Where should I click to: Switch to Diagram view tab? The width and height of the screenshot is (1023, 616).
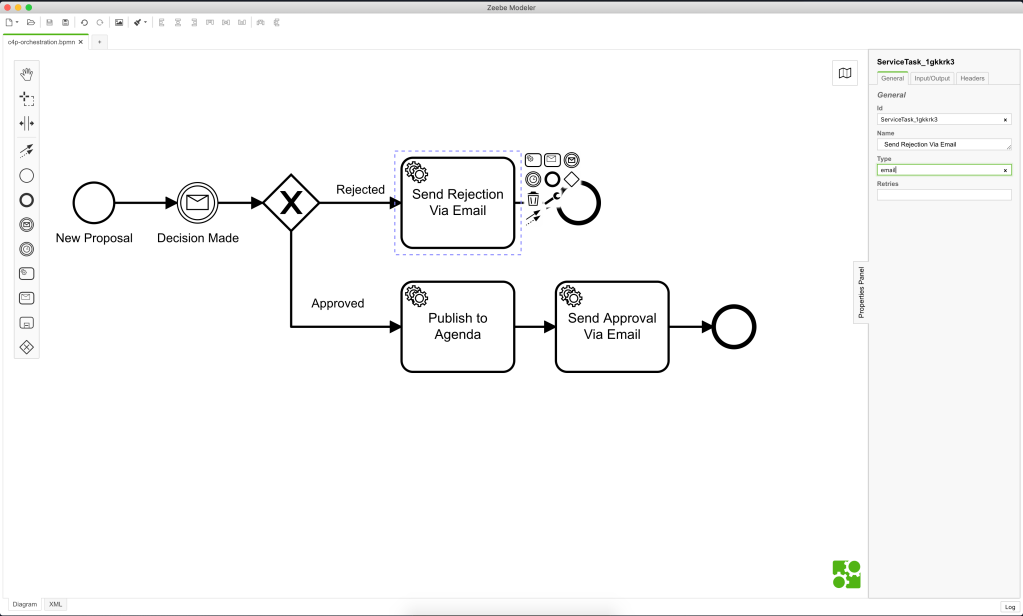point(25,604)
